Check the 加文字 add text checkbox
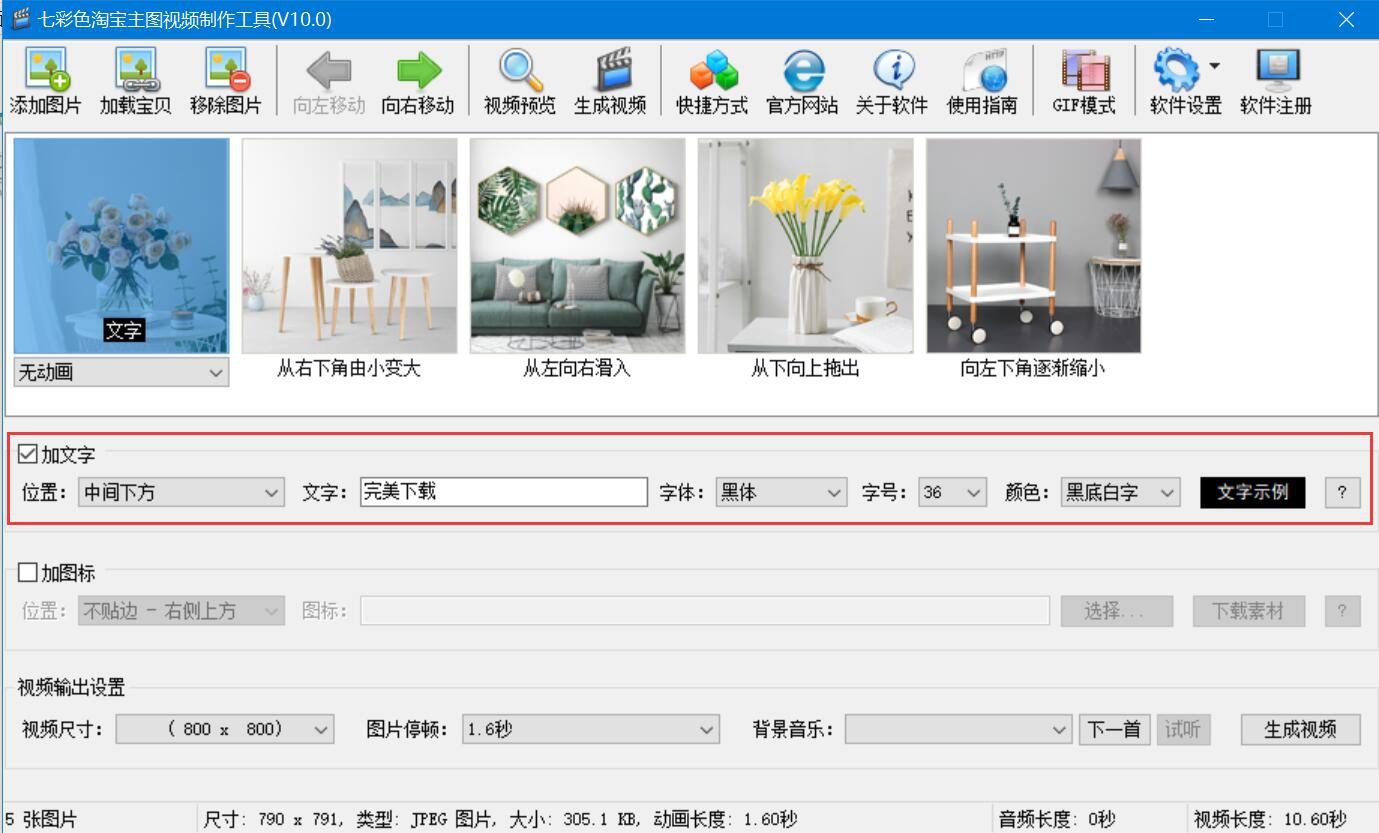The width and height of the screenshot is (1379, 833). click(28, 455)
